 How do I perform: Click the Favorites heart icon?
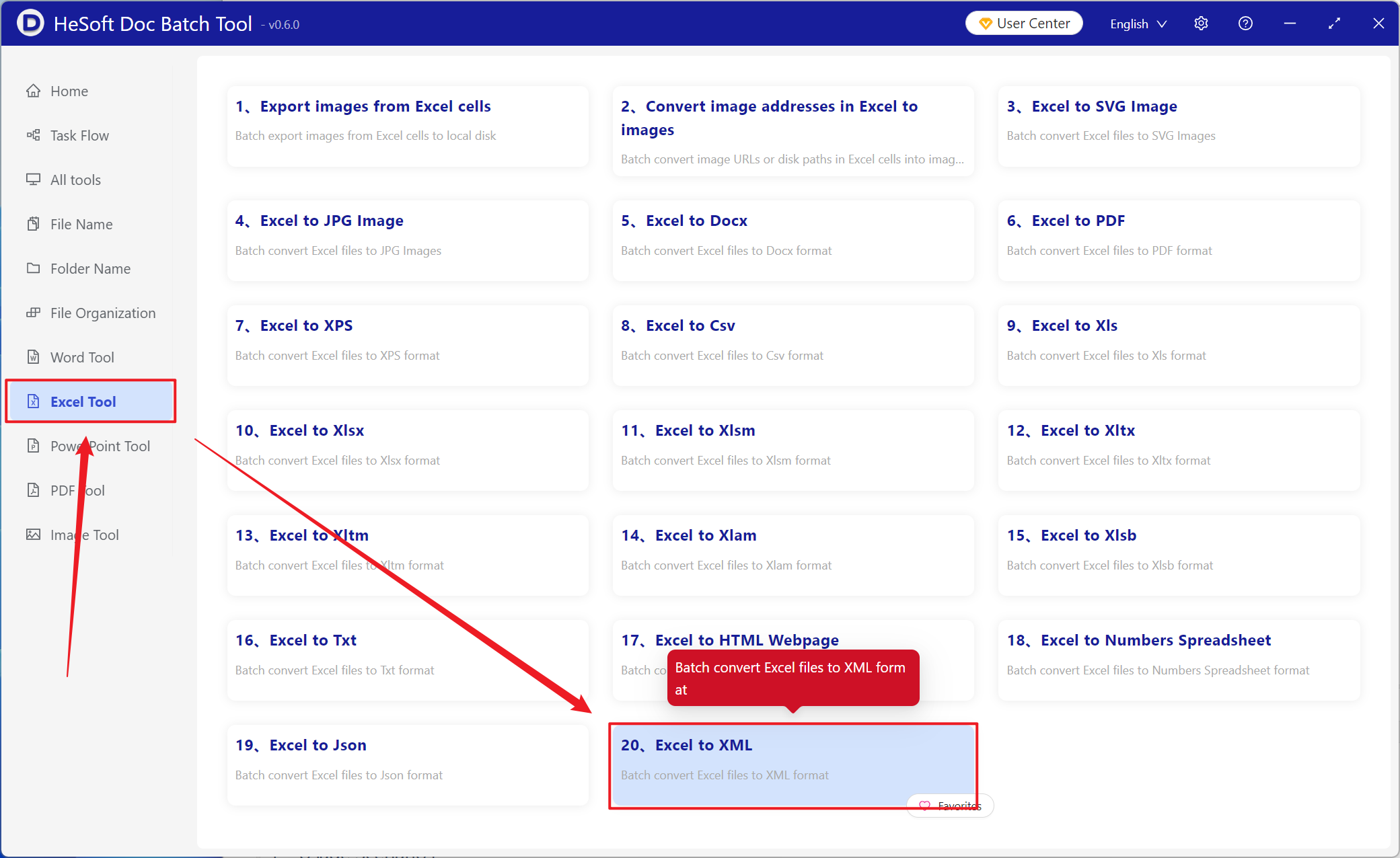(x=925, y=806)
